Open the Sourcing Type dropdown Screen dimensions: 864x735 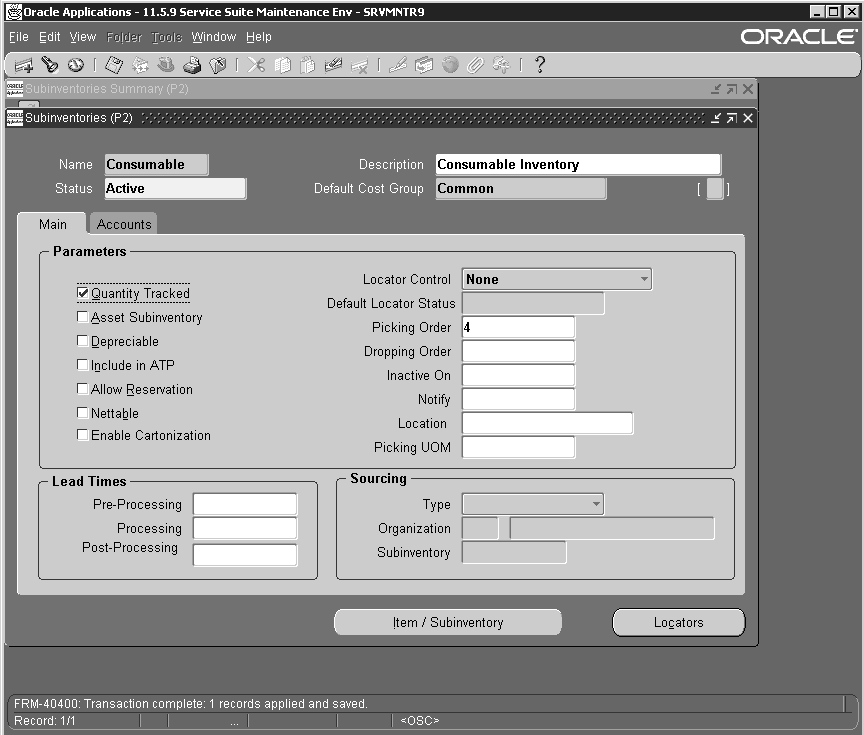coord(533,504)
